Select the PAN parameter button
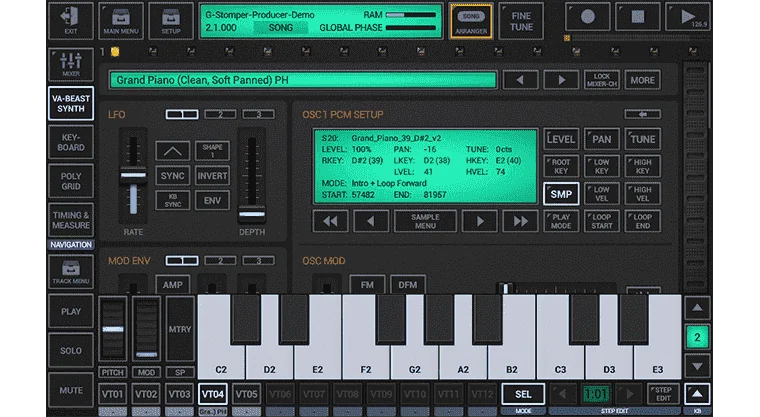Screen dimensions: 760x417 point(602,139)
